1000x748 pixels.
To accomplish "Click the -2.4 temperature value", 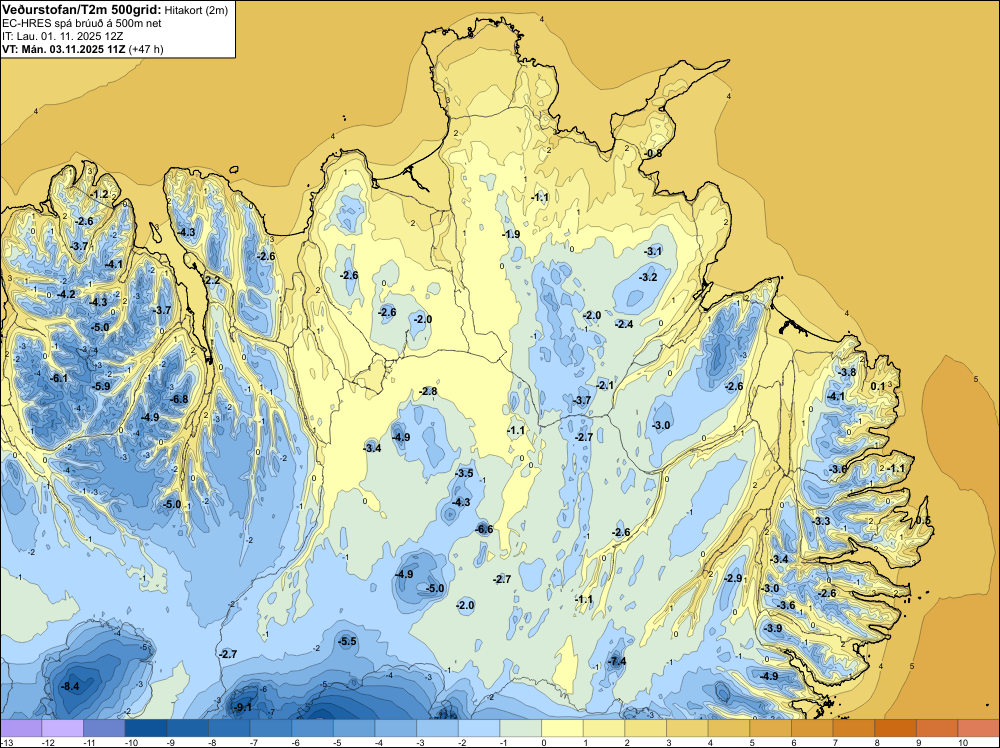I will (x=624, y=324).
